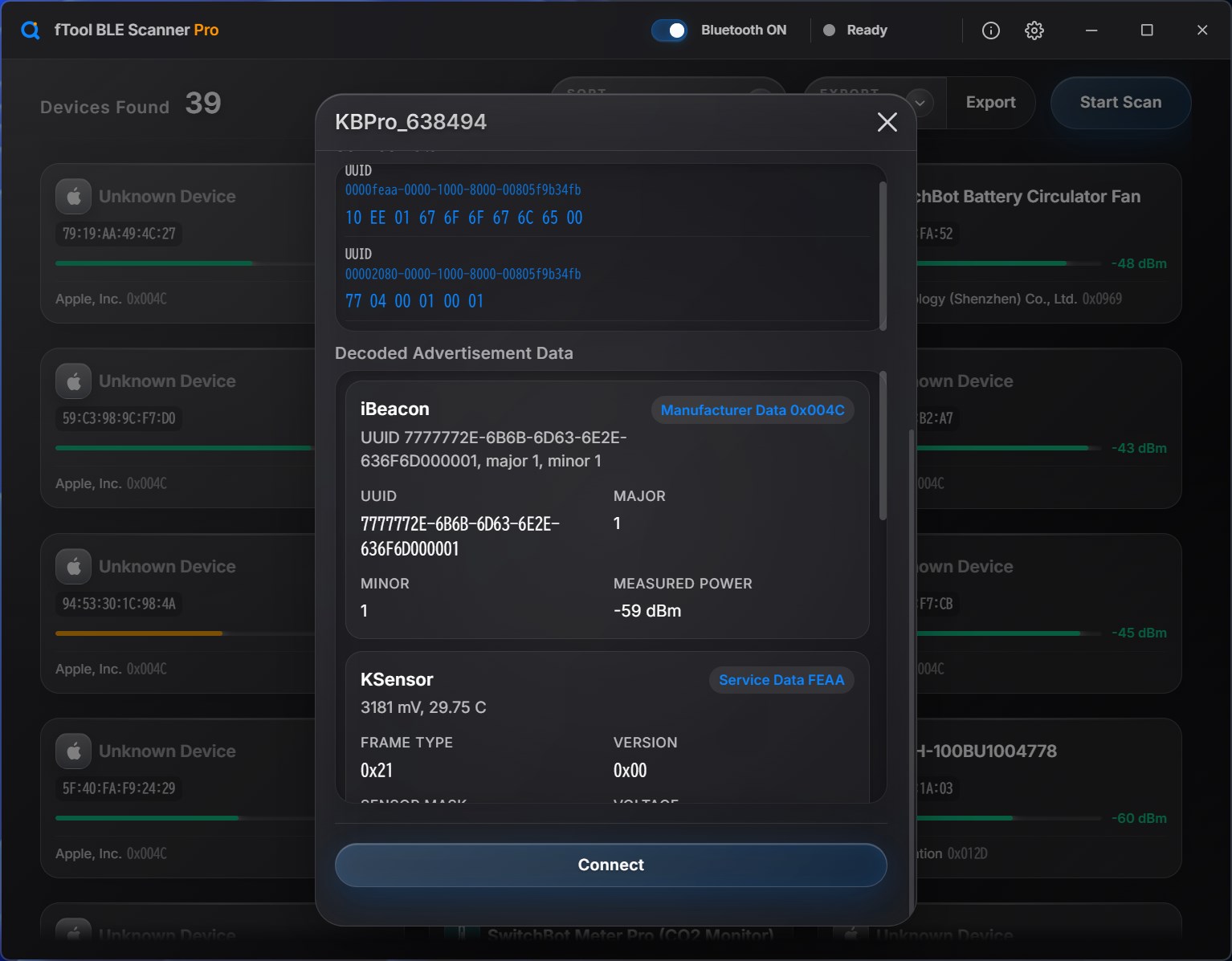
Task: Click Apple icon of device 5F:40:FA:F9:24:29
Action: 74,751
